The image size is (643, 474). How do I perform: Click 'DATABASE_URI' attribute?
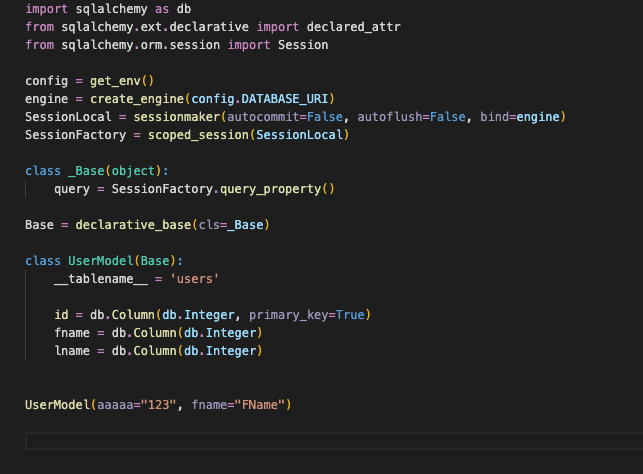click(285, 99)
